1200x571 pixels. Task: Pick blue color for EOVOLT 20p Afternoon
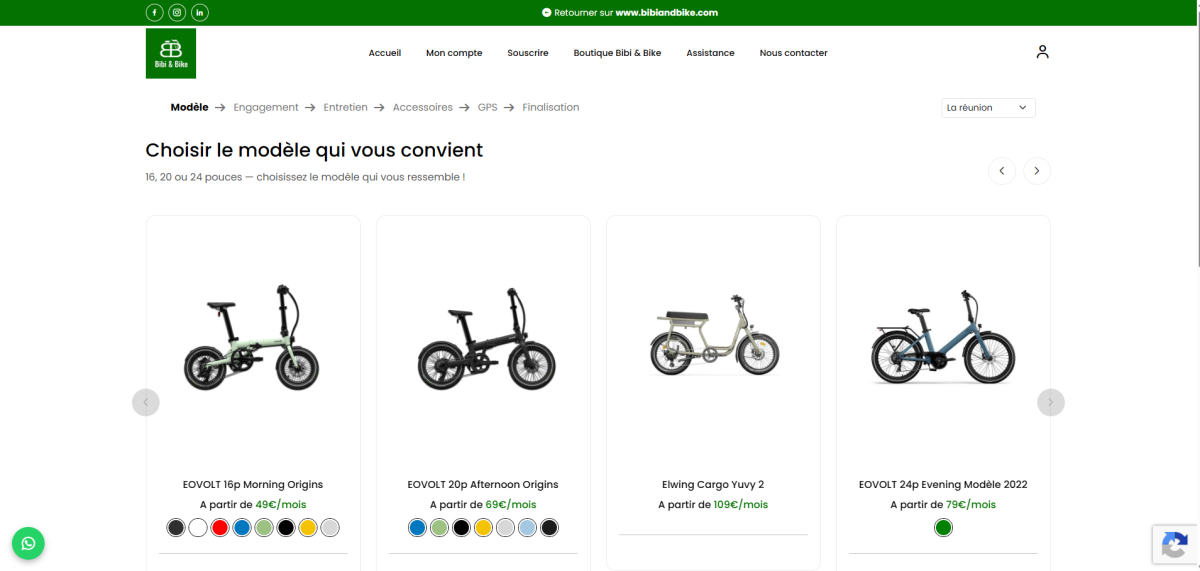(x=417, y=527)
